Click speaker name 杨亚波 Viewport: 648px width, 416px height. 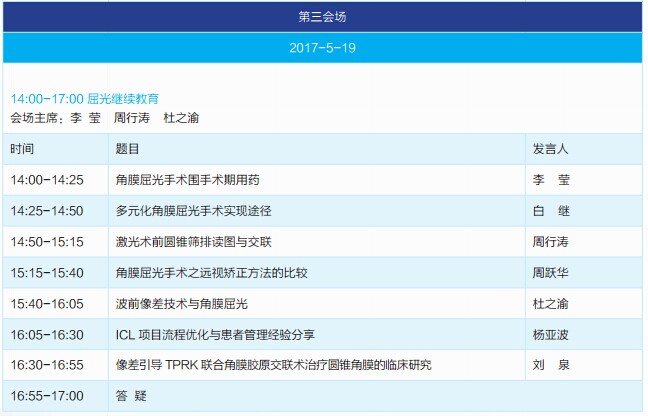pos(551,334)
